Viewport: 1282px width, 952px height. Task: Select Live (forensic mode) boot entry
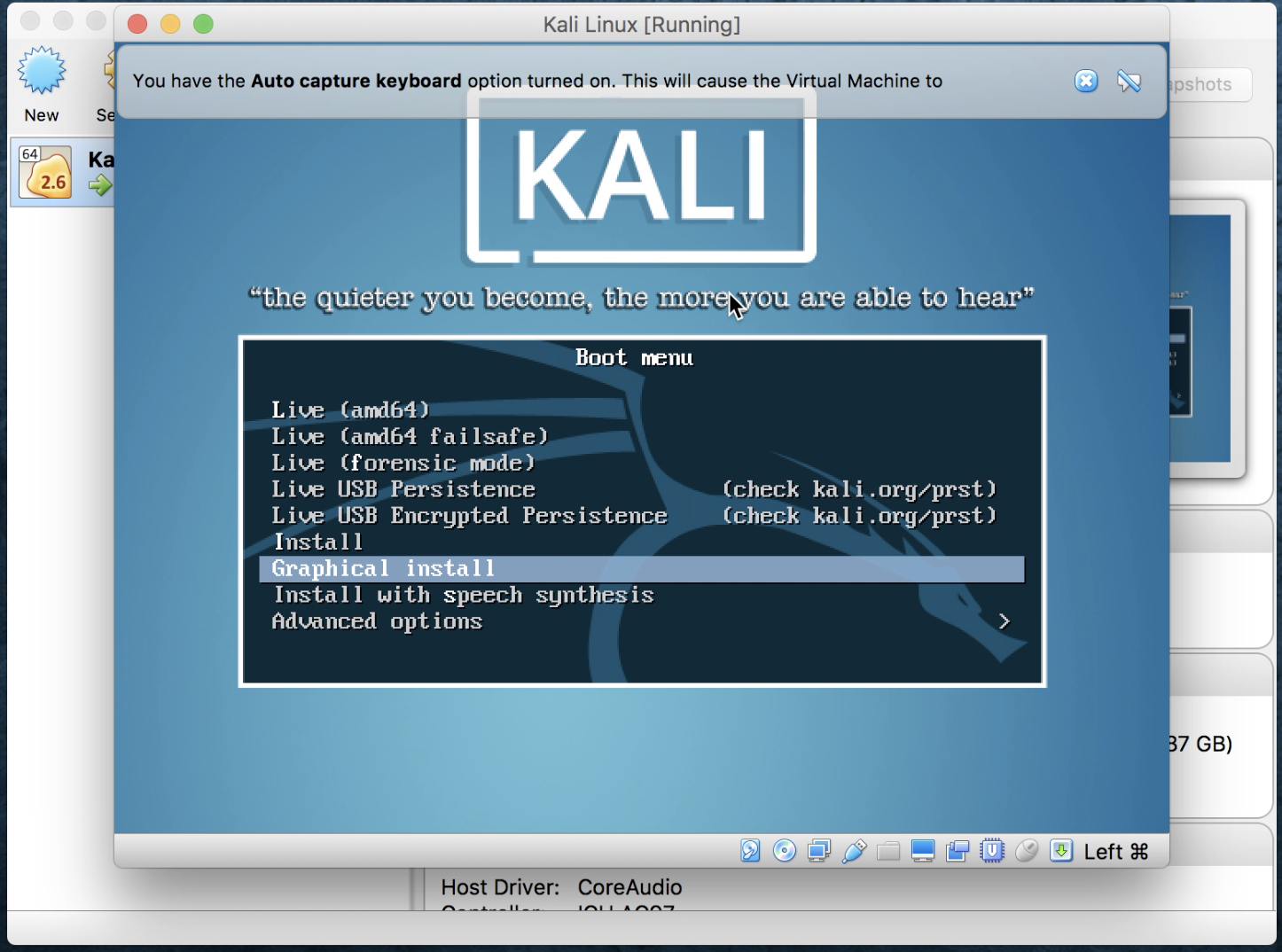403,463
